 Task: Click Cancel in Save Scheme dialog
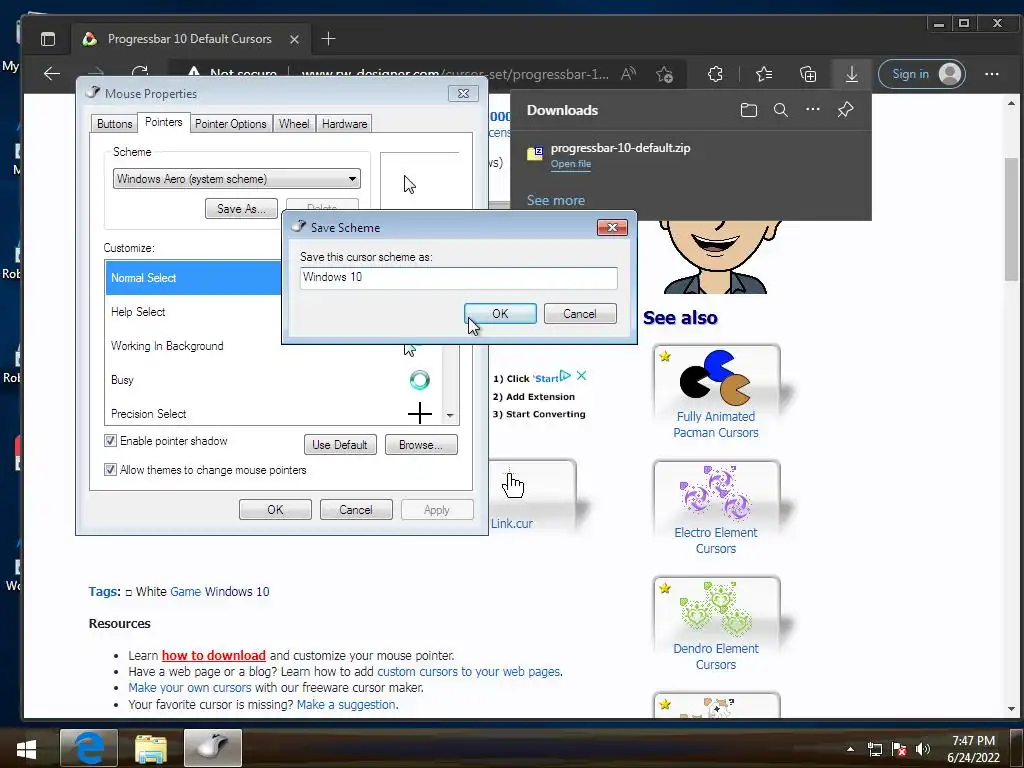pyautogui.click(x=580, y=313)
